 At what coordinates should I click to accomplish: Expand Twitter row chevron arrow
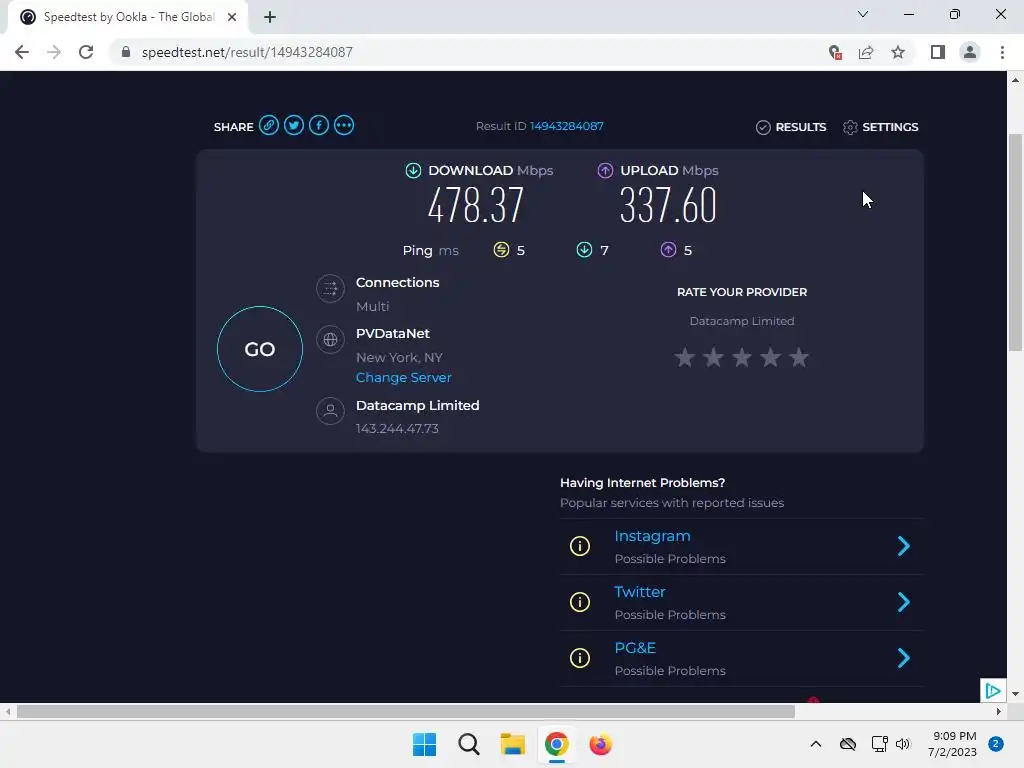[x=904, y=602]
